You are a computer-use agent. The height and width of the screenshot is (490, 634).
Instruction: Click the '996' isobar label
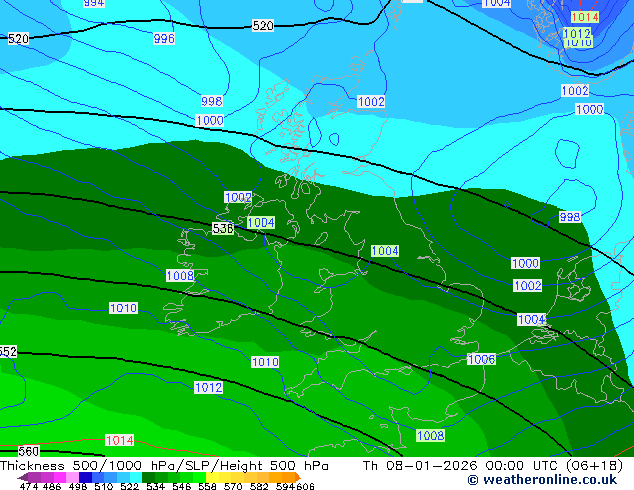pyautogui.click(x=164, y=38)
